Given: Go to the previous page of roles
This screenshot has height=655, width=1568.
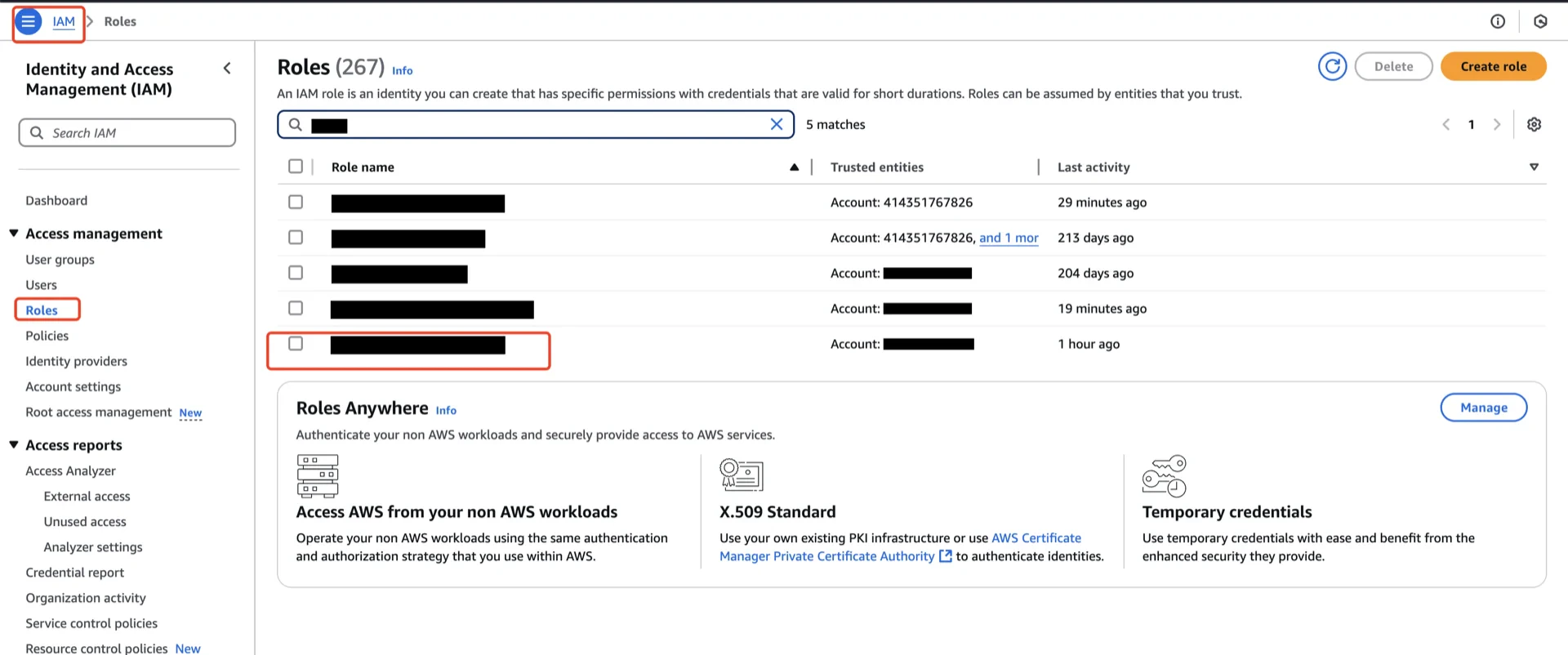Looking at the screenshot, I should click(1446, 124).
